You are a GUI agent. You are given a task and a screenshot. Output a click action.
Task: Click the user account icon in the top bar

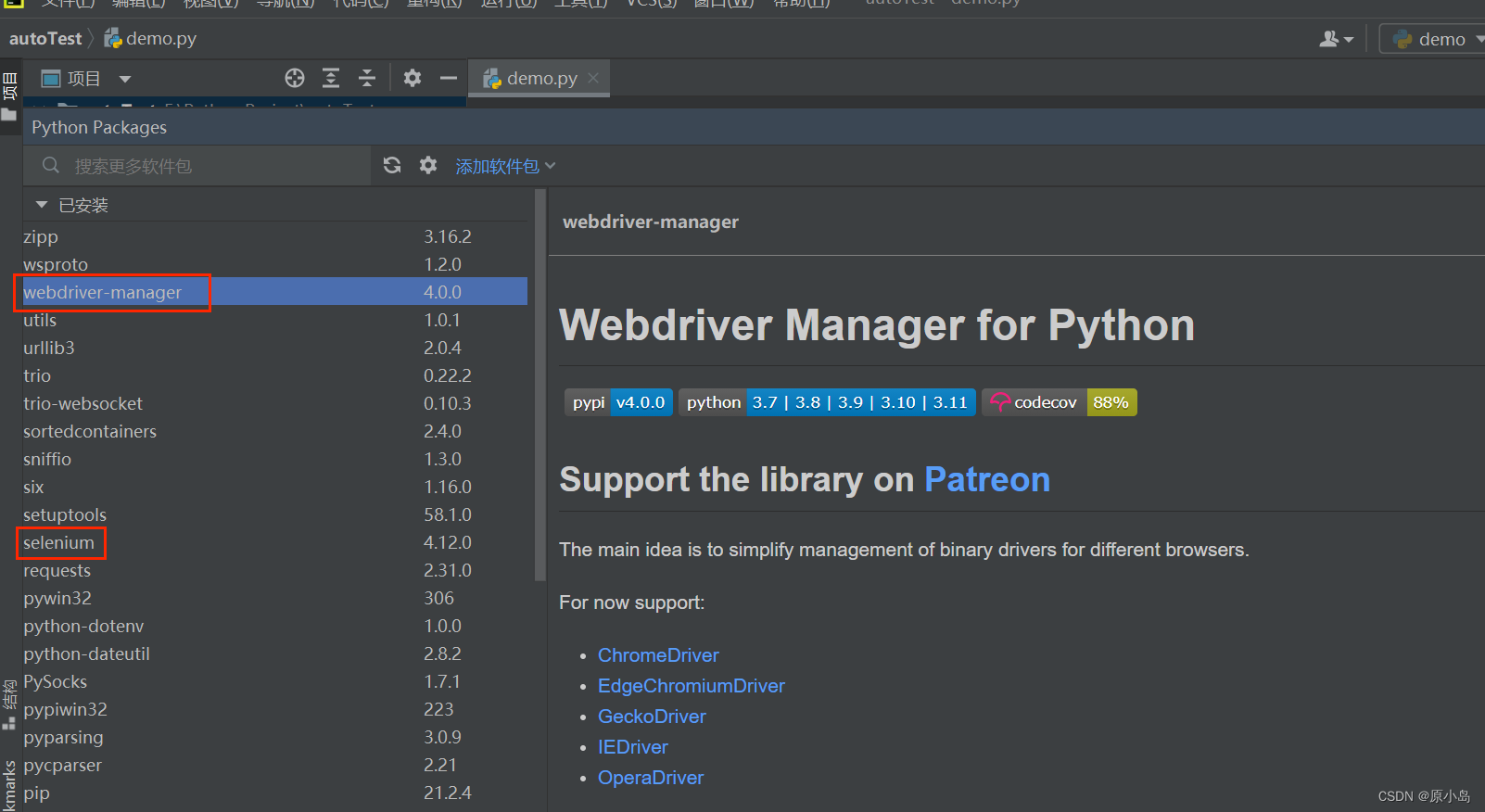tap(1336, 39)
